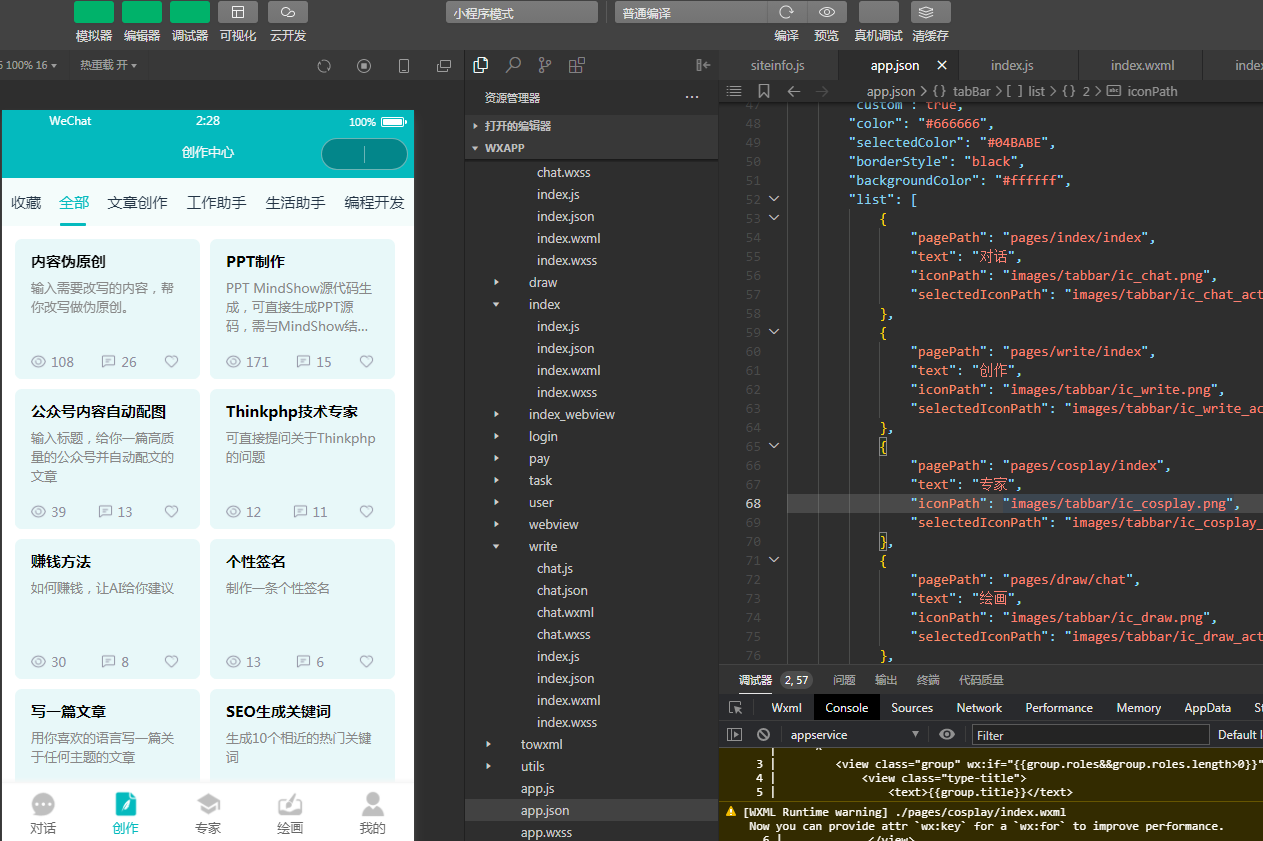Click the 预览 (Preview) eye icon
Viewport: 1263px width, 841px height.
[x=827, y=13]
